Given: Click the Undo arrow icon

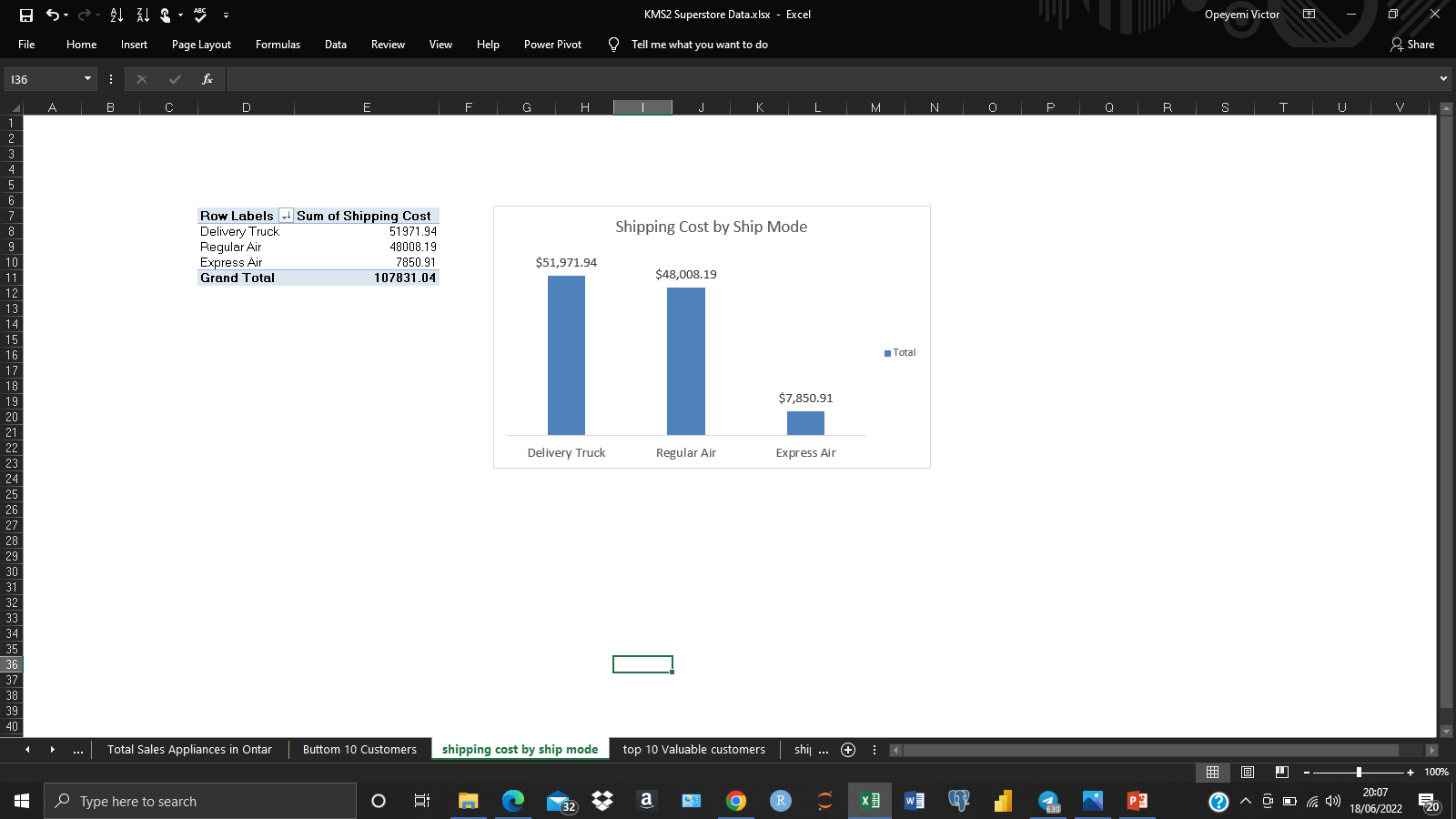Looking at the screenshot, I should pos(53,15).
